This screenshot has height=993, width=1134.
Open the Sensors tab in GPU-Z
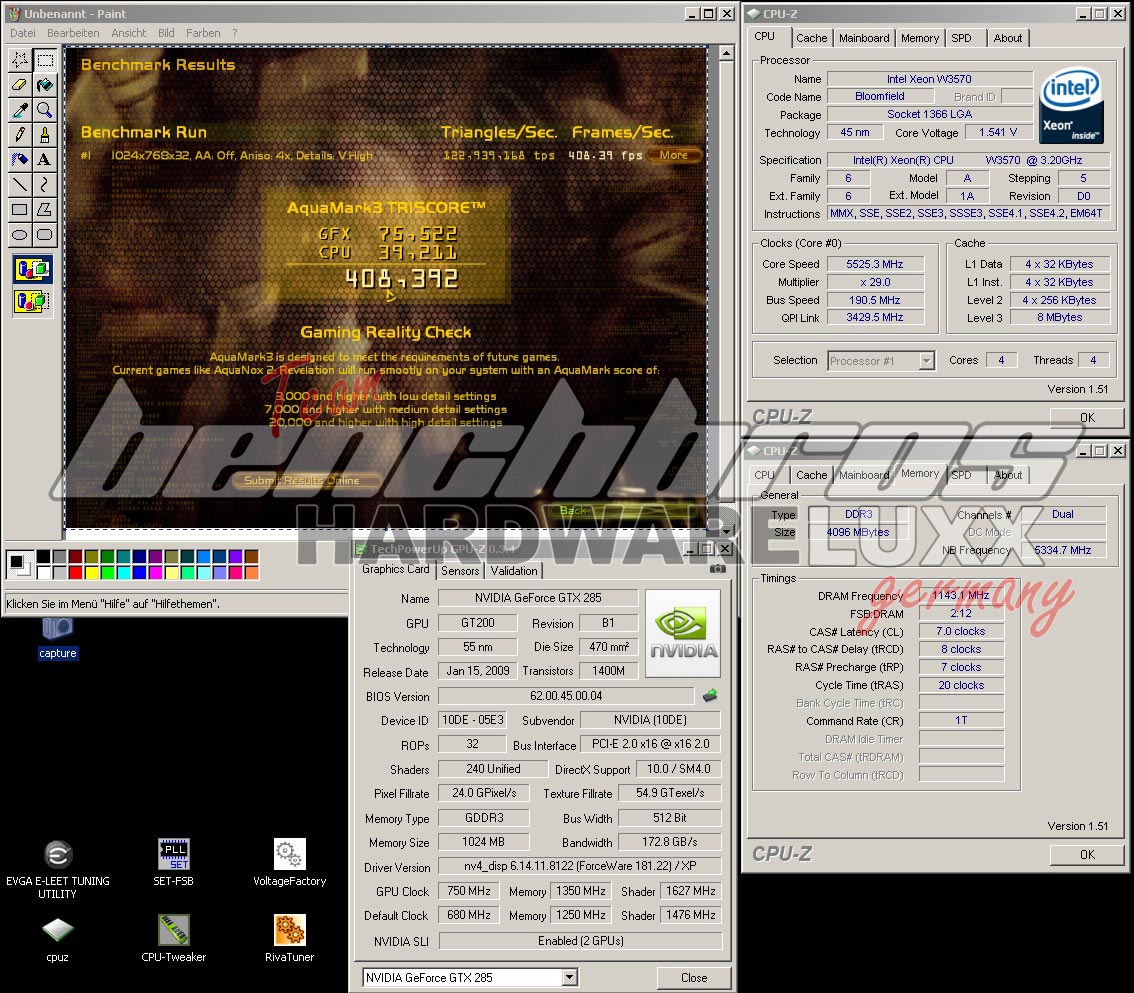click(x=460, y=571)
